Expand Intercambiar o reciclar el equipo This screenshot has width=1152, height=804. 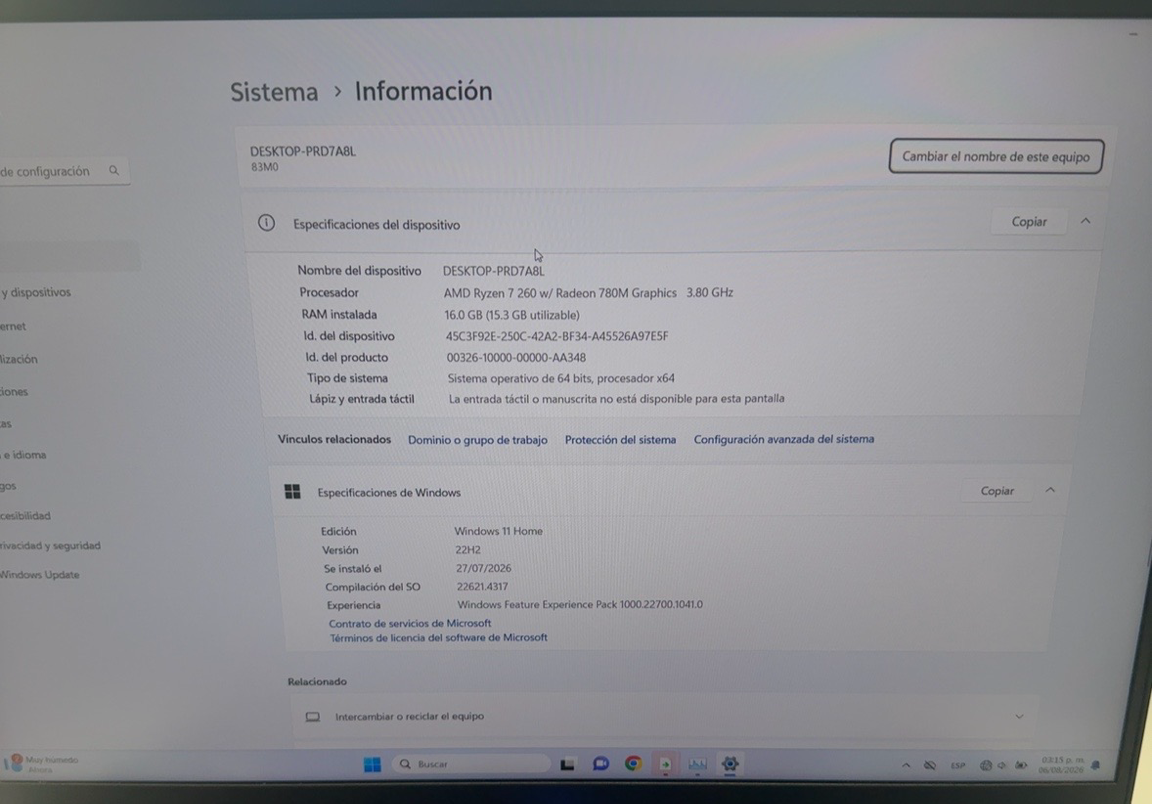[1019, 717]
